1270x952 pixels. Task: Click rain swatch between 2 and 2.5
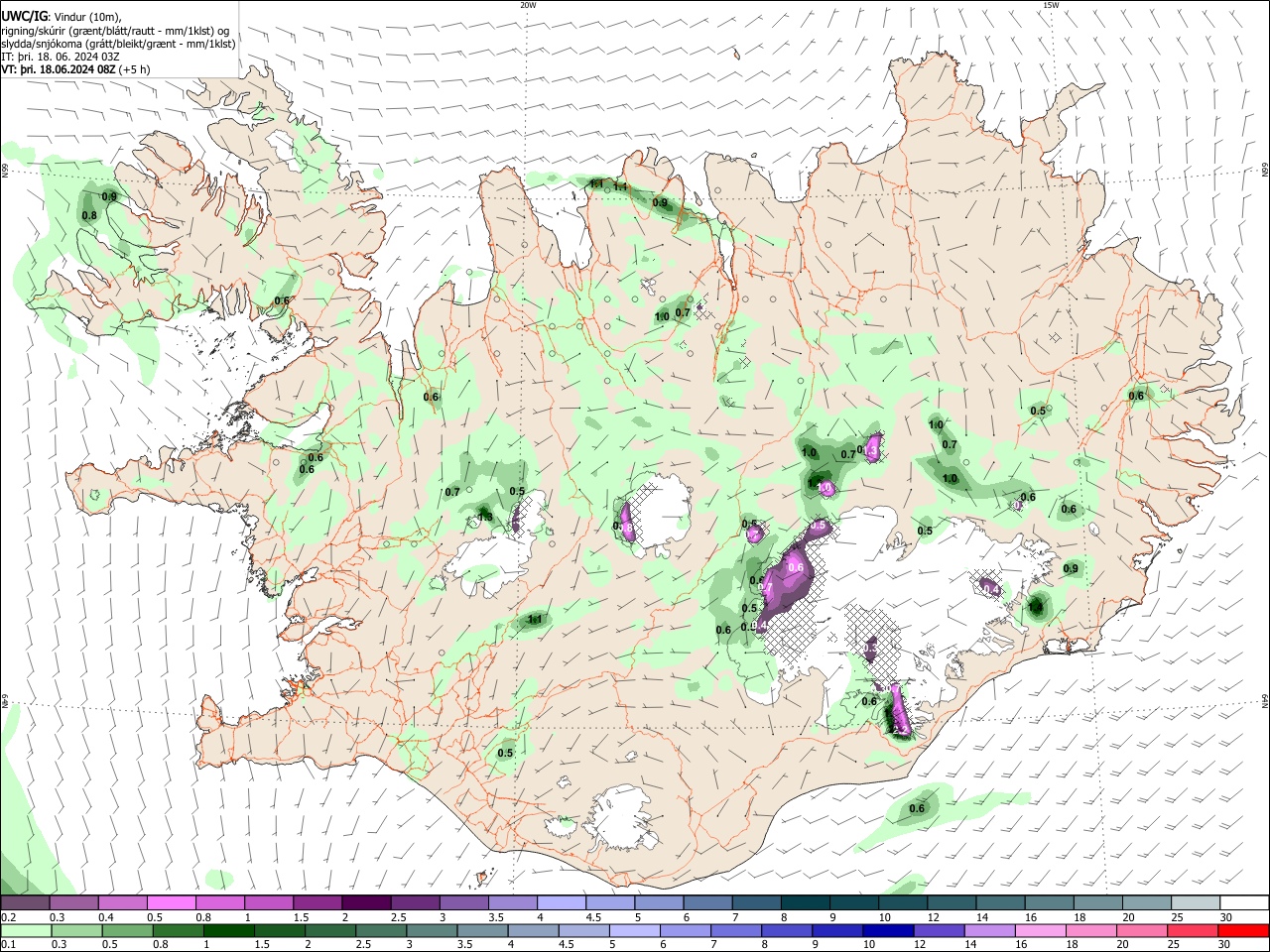click(x=329, y=930)
